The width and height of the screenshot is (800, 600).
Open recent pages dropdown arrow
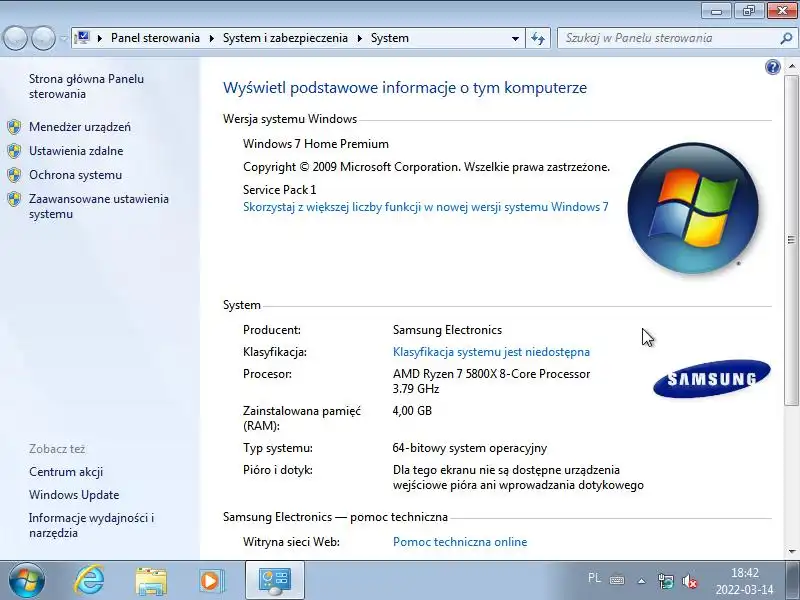[63, 39]
